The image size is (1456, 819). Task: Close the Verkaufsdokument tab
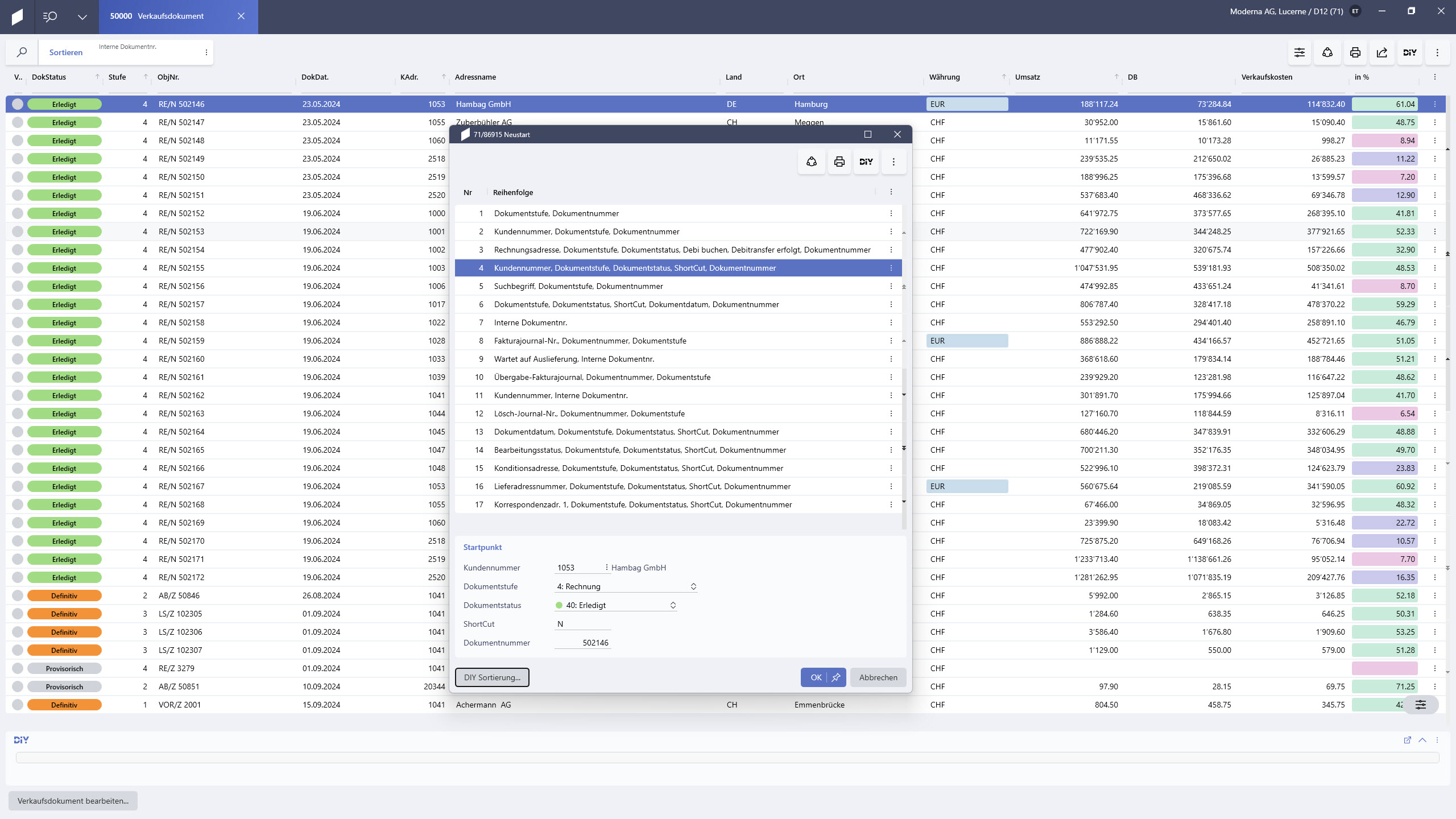(241, 16)
